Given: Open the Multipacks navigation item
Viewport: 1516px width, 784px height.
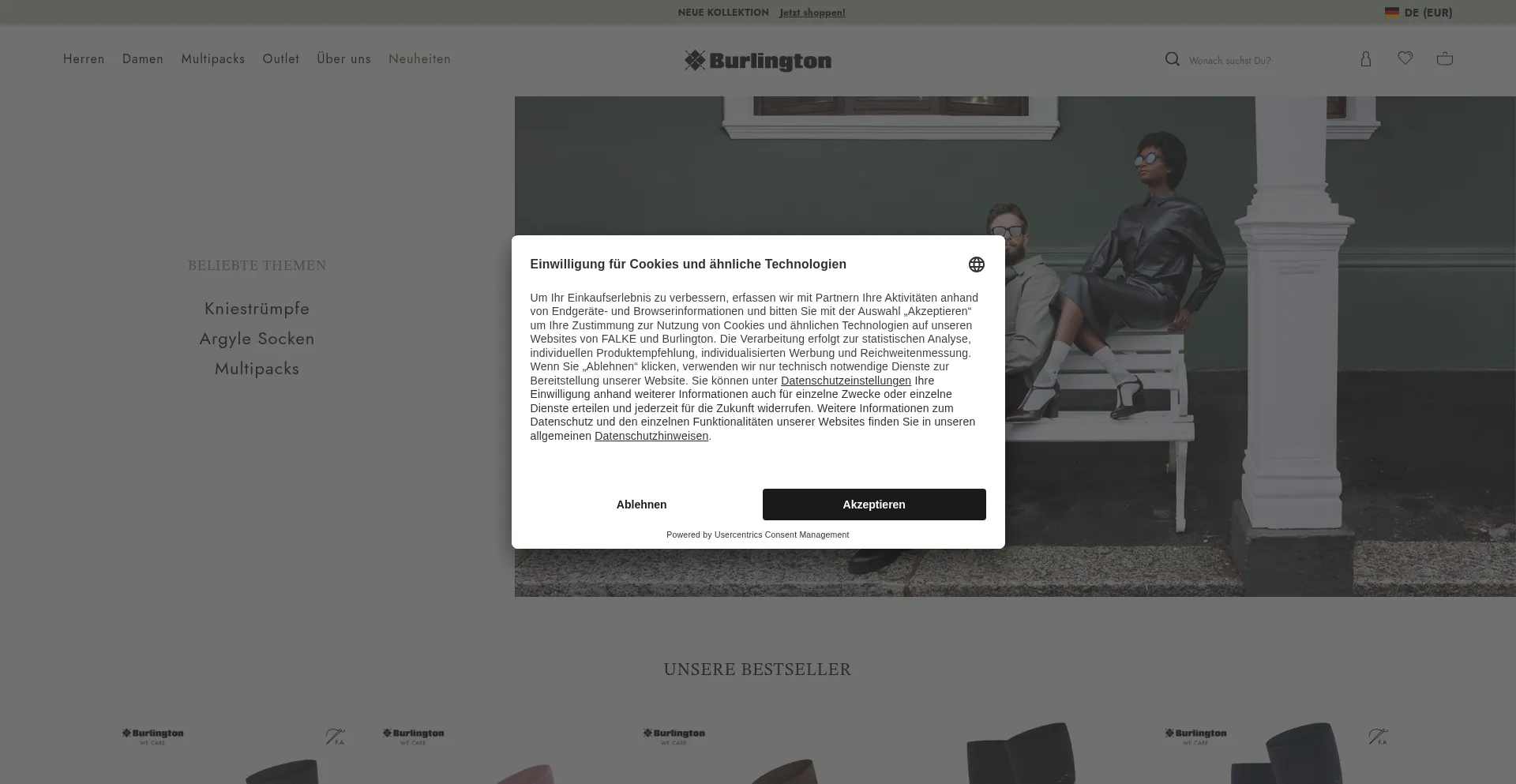Looking at the screenshot, I should pos(213,59).
